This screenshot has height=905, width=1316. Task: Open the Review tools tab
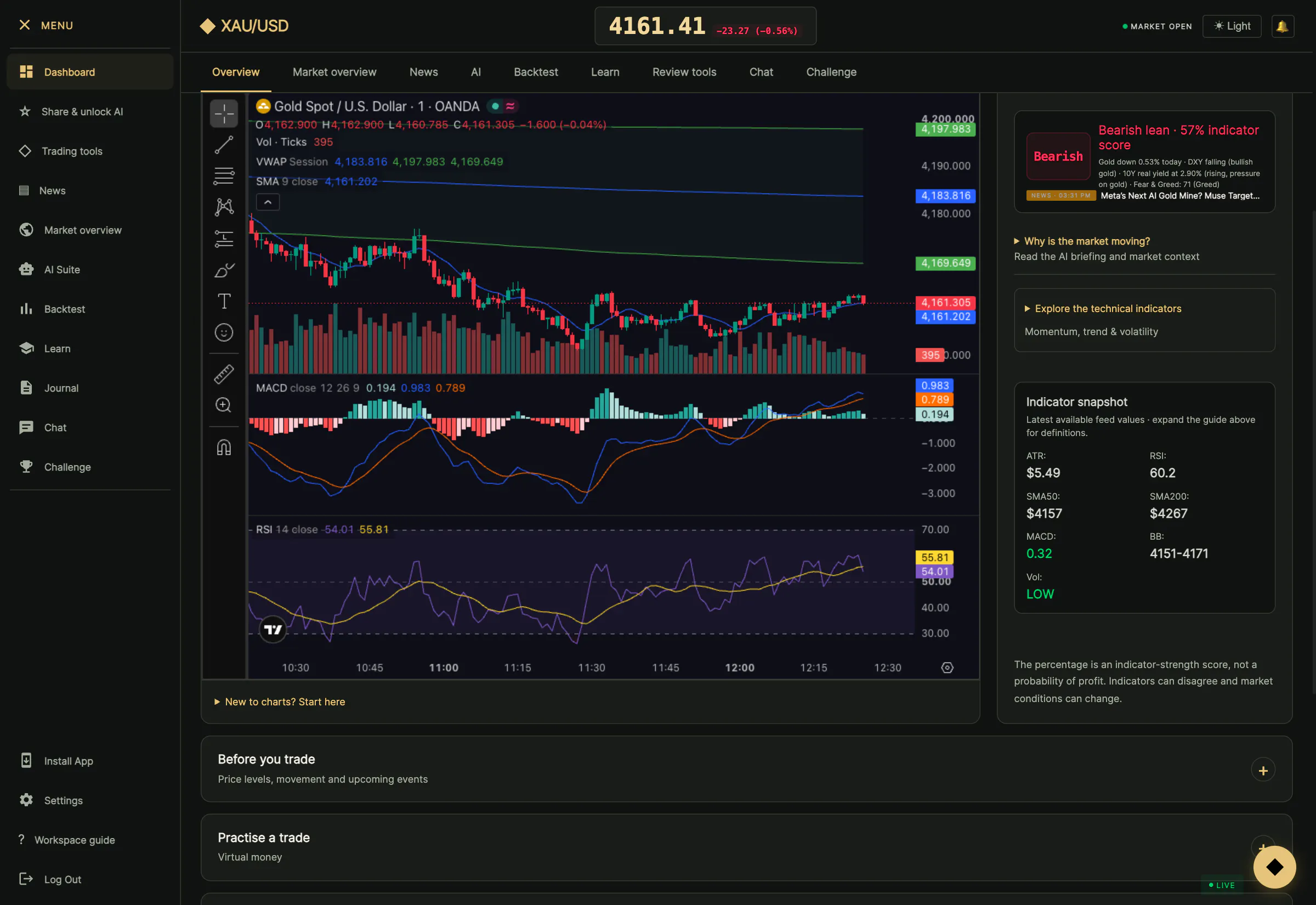click(x=684, y=72)
